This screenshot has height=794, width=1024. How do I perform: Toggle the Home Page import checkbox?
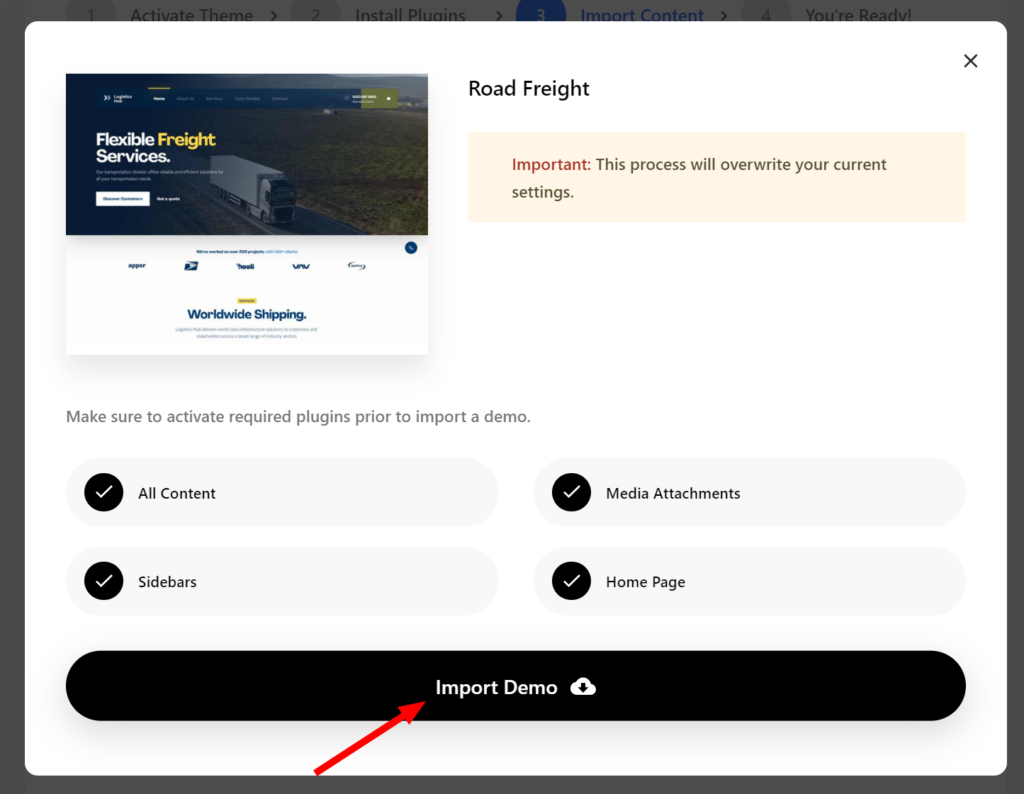[571, 581]
